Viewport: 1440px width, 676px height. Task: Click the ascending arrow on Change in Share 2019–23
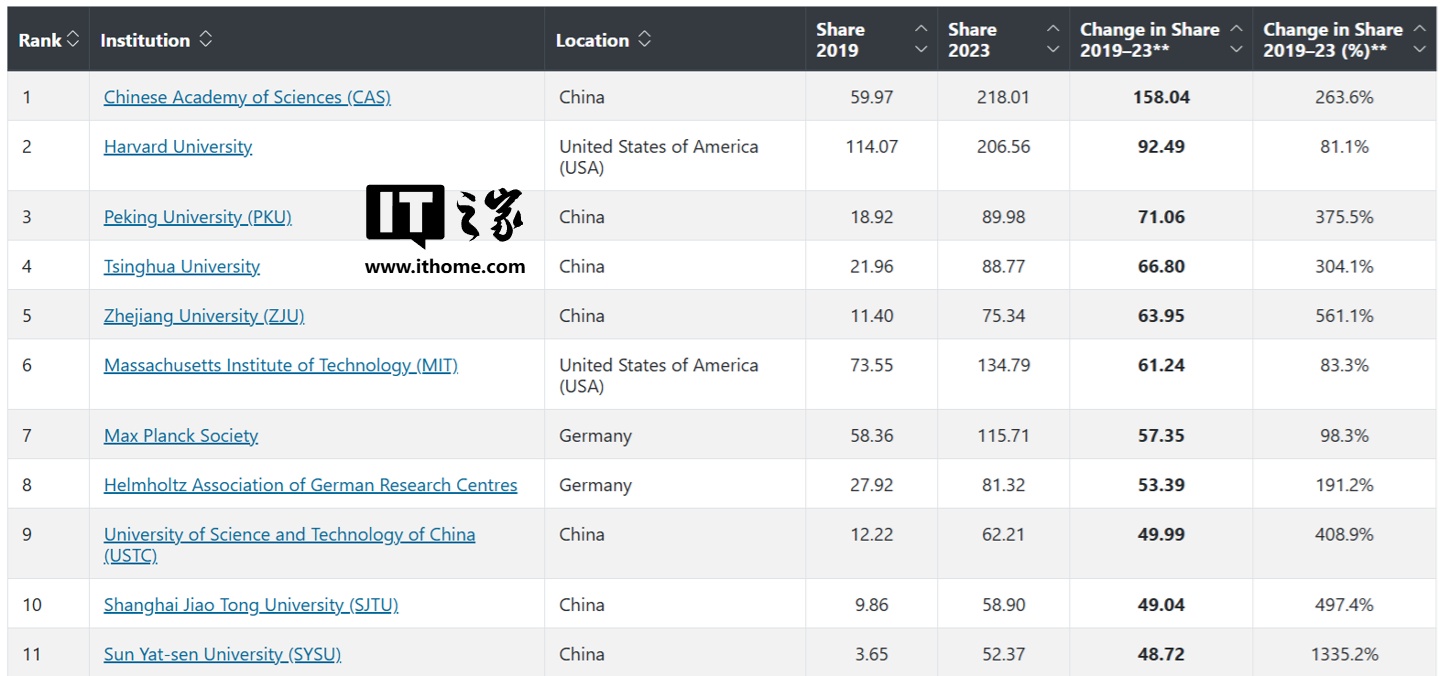[1237, 29]
